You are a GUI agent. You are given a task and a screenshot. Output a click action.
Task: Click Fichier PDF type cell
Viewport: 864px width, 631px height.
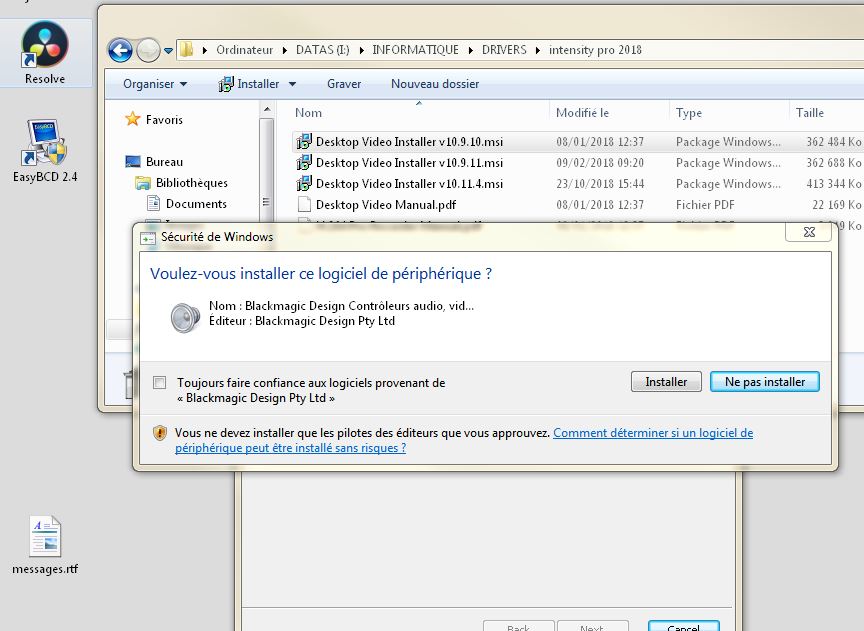point(705,204)
